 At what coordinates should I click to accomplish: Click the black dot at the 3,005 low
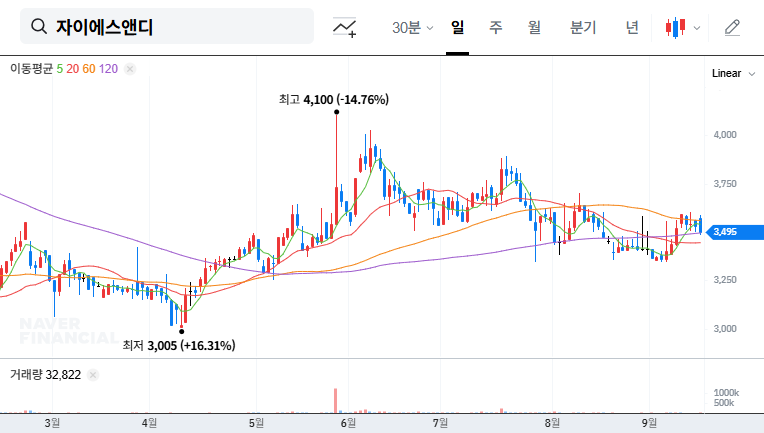point(182,332)
